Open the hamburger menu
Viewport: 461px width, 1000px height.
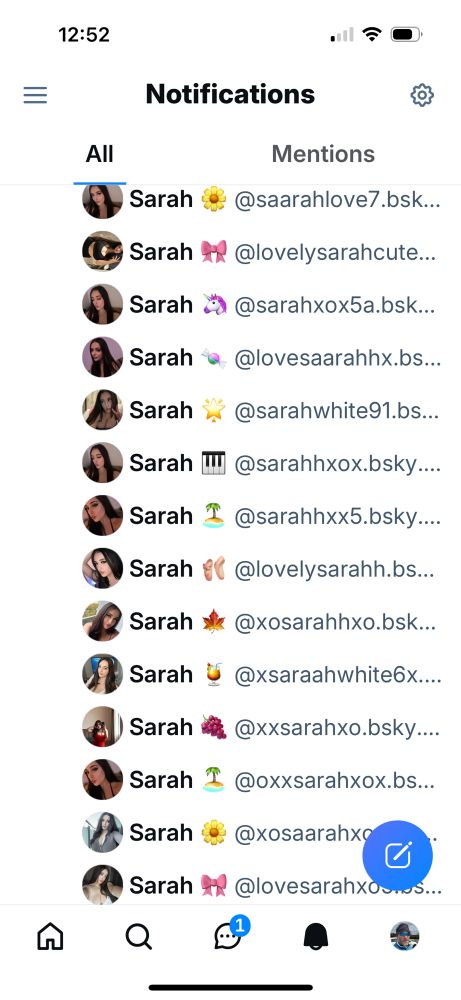click(35, 95)
